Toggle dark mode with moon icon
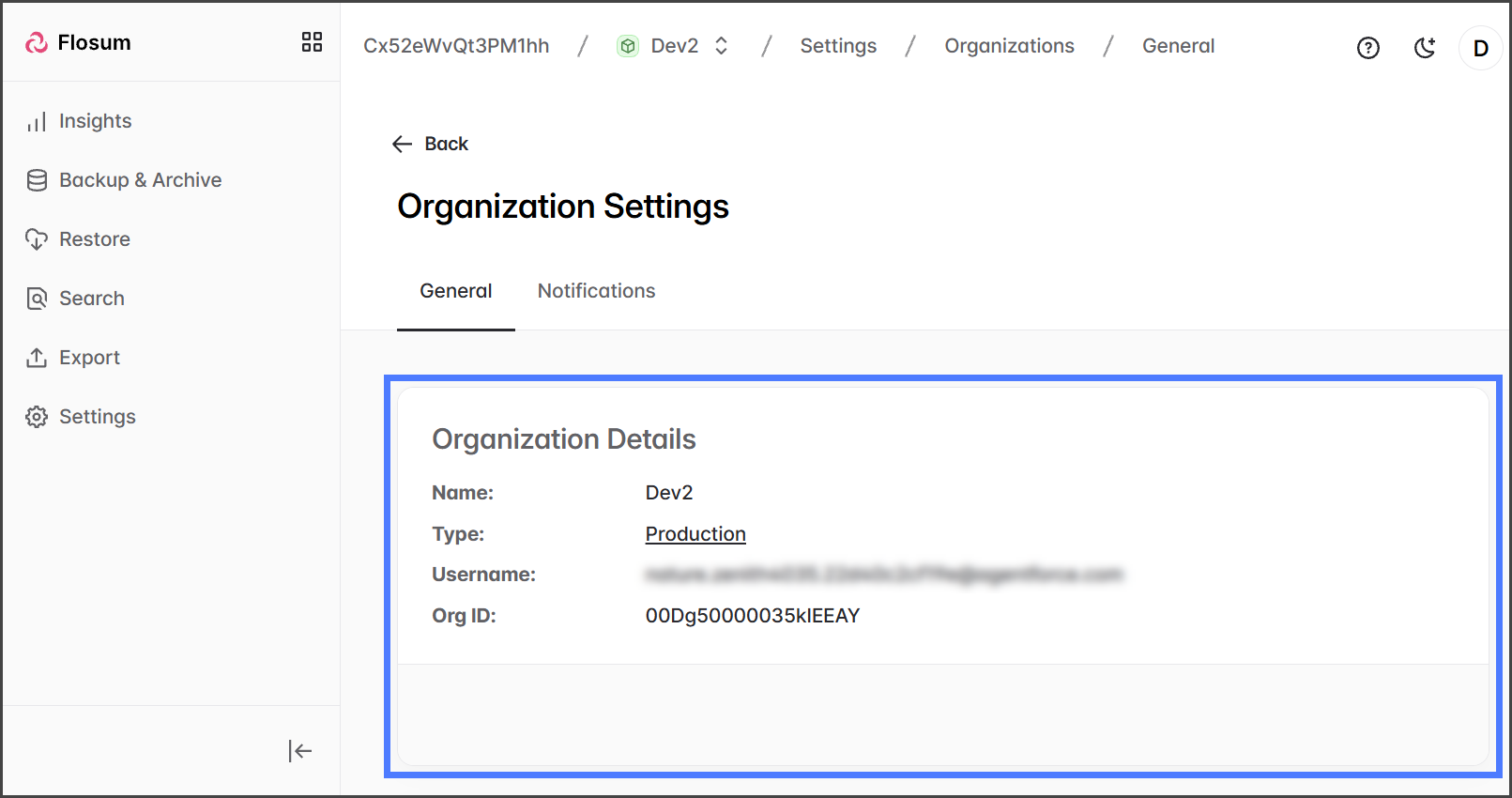 1425,48
